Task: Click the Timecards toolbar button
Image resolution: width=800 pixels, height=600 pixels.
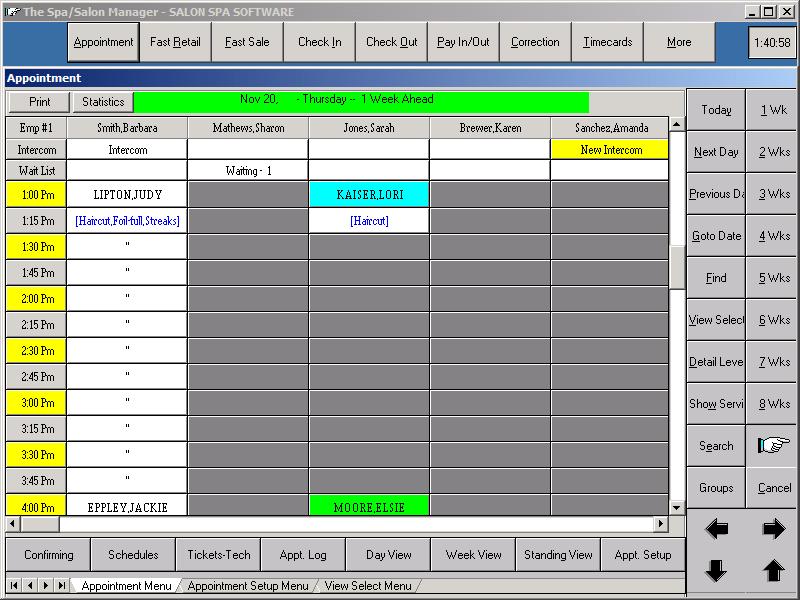Action: click(x=607, y=43)
